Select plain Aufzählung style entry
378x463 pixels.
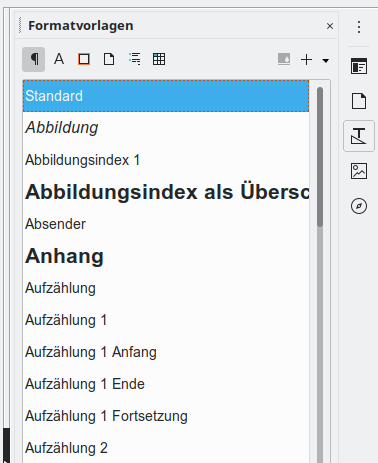166,288
